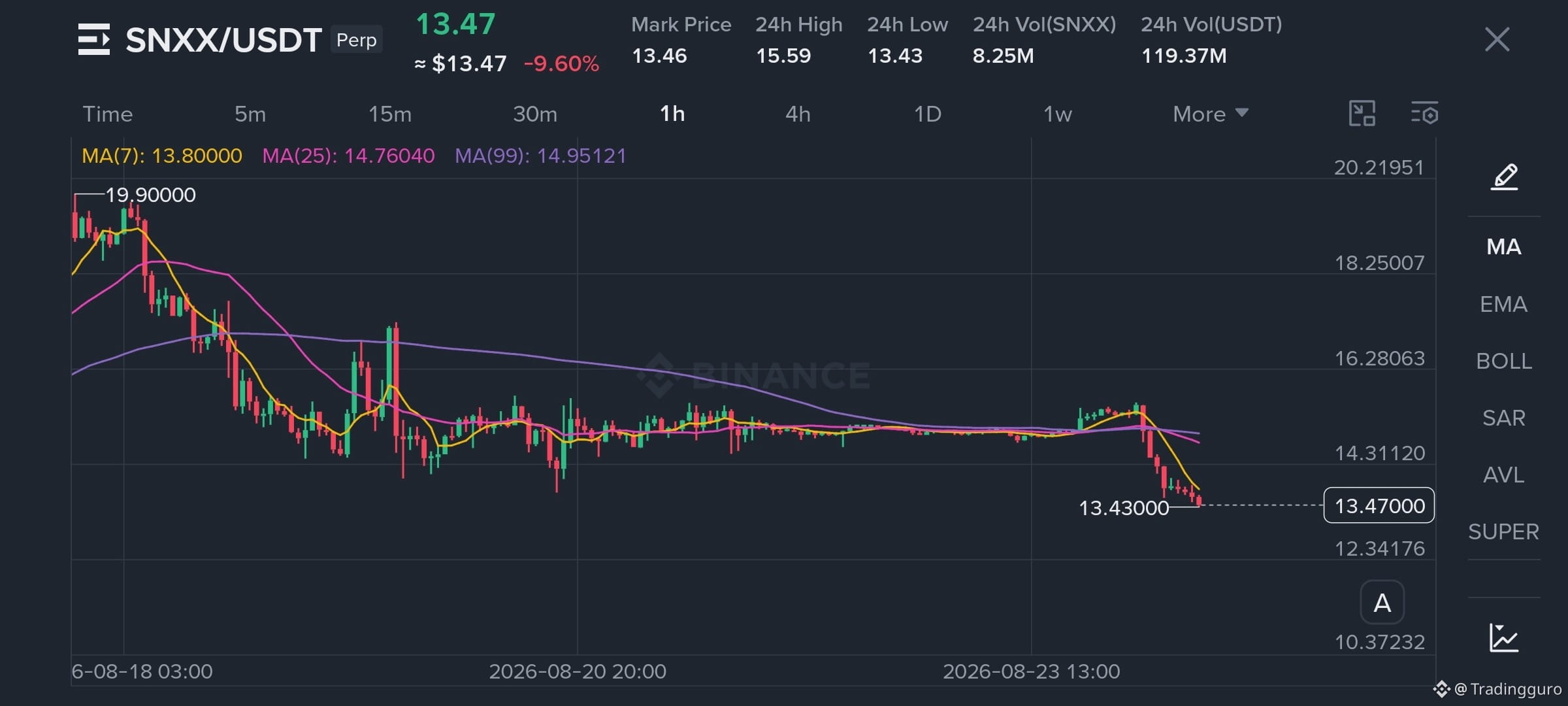
Task: Toggle the MA indicator
Action: [1504, 247]
